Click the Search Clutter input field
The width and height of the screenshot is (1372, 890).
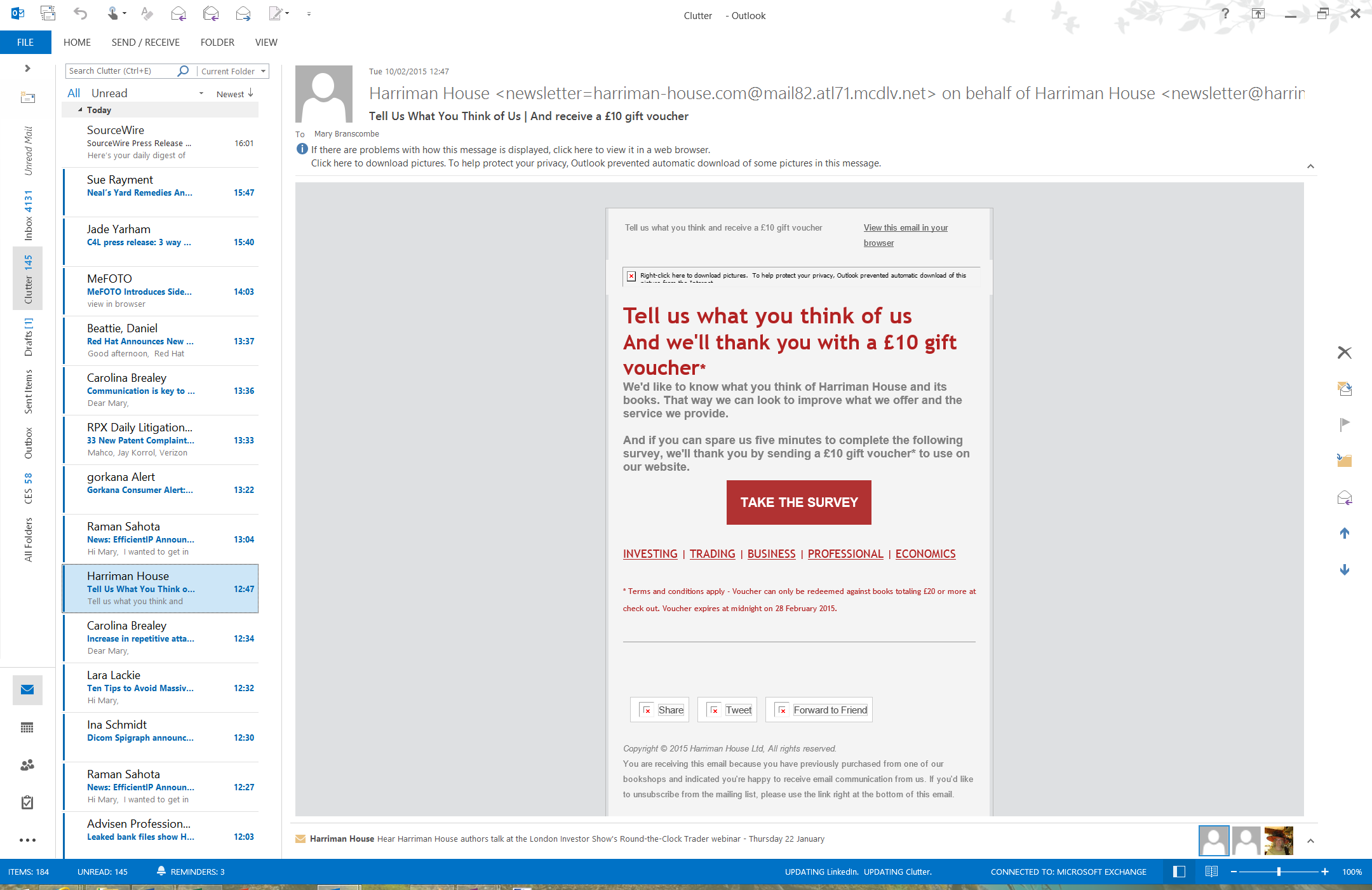[121, 71]
